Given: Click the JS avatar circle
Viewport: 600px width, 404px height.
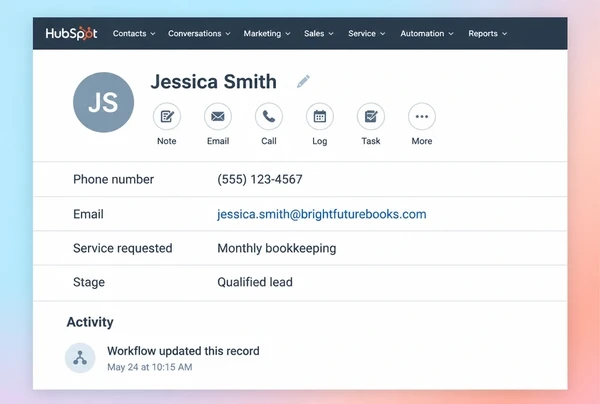Looking at the screenshot, I should click(x=103, y=102).
